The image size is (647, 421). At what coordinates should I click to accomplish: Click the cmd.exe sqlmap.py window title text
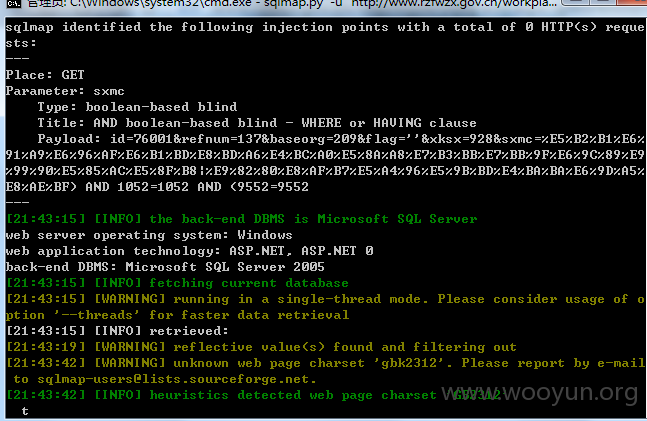point(292,4)
